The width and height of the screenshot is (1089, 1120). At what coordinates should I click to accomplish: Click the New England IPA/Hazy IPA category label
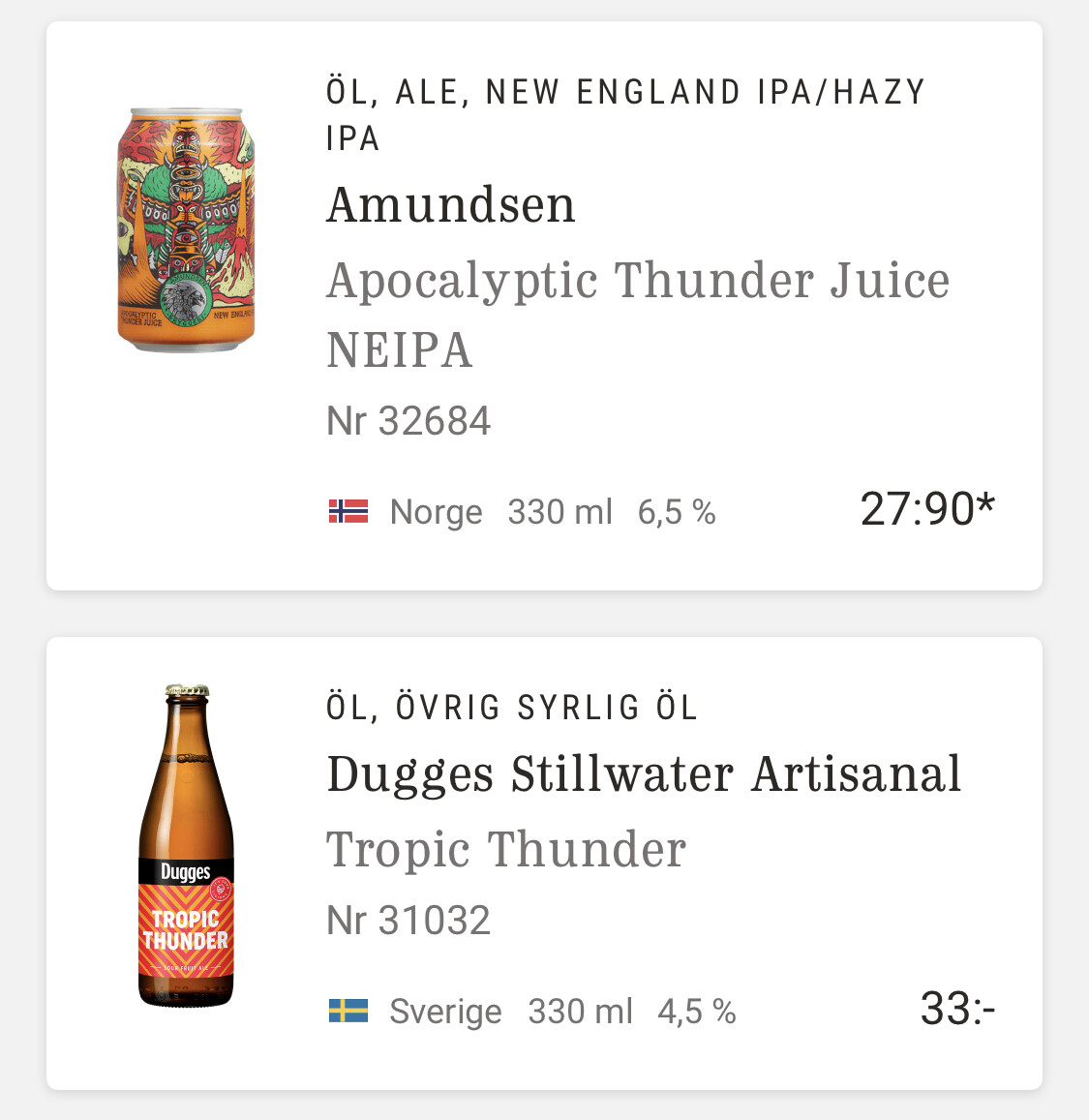tap(625, 114)
